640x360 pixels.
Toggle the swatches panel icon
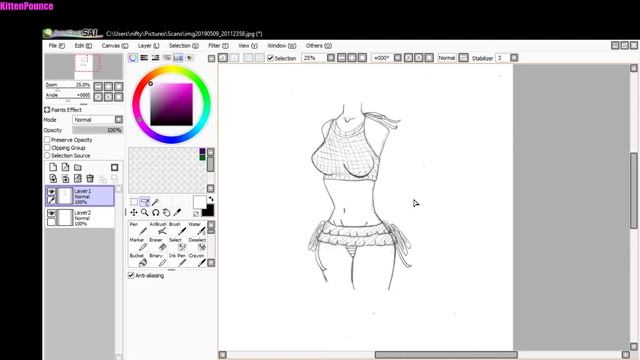(178, 58)
